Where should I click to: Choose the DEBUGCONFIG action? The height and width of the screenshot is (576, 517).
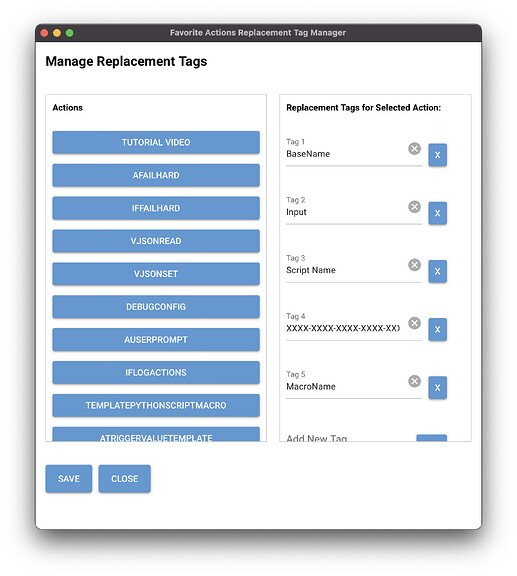[x=156, y=307]
